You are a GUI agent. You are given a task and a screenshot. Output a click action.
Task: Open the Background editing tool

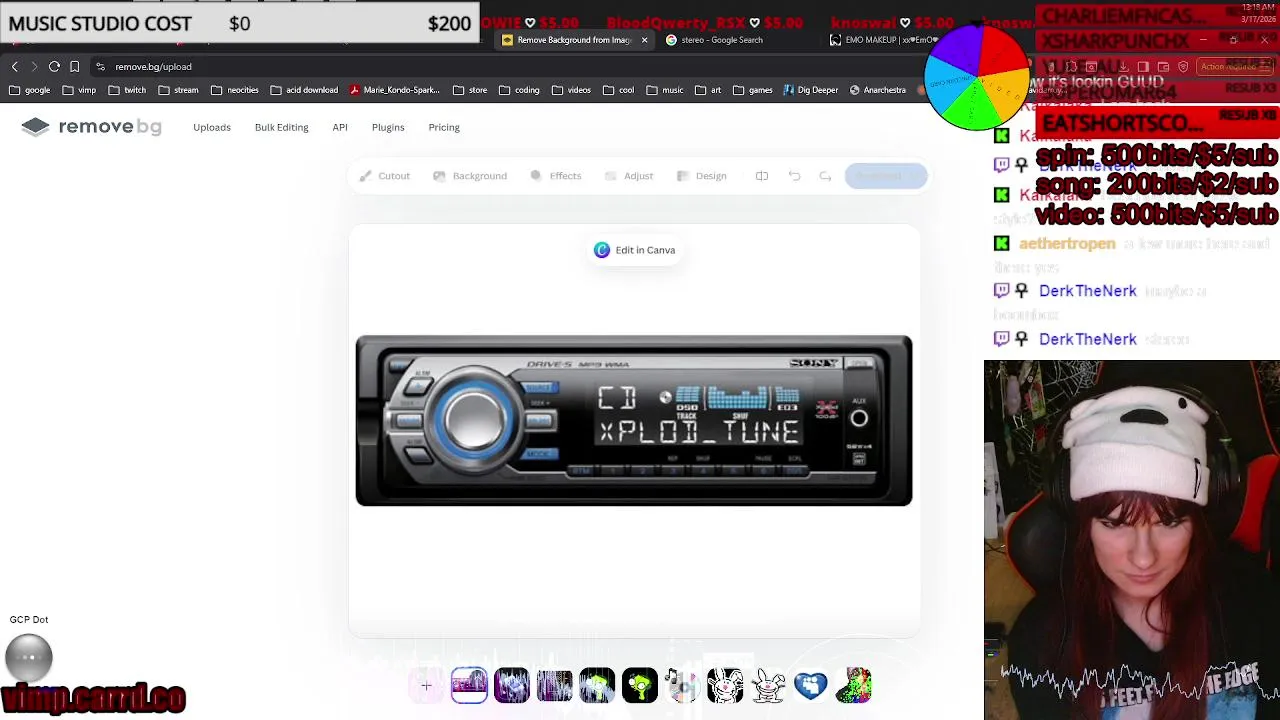(x=470, y=176)
